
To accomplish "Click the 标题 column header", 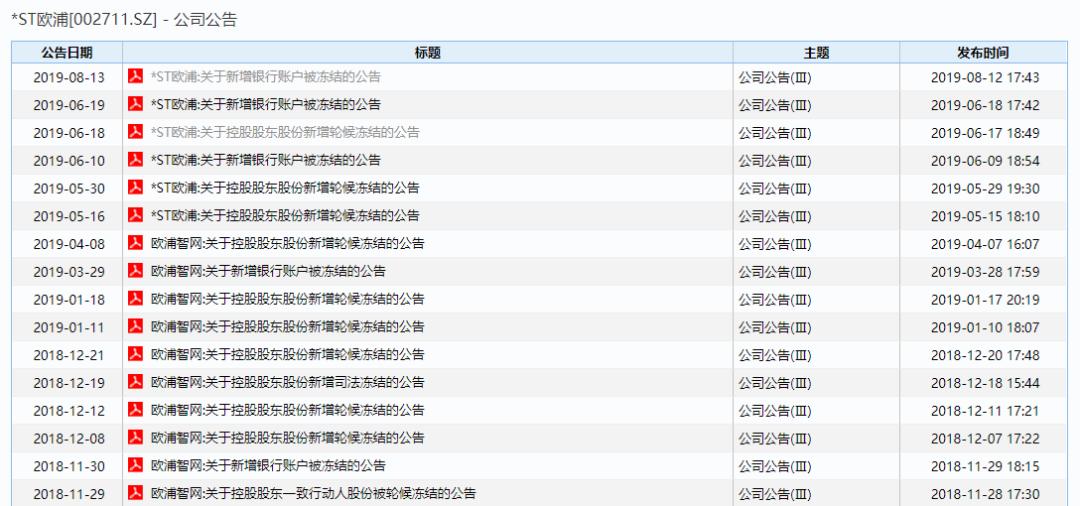I will click(x=427, y=52).
